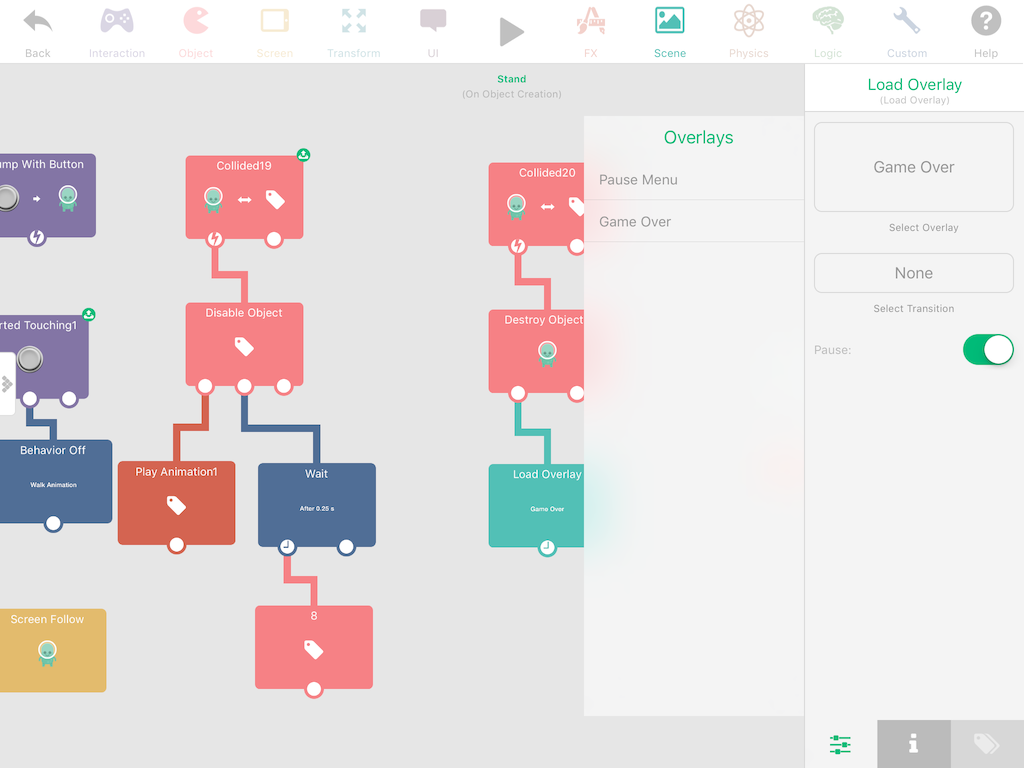The height and width of the screenshot is (768, 1024).
Task: Click the bottom output port of node 8
Action: click(x=314, y=689)
